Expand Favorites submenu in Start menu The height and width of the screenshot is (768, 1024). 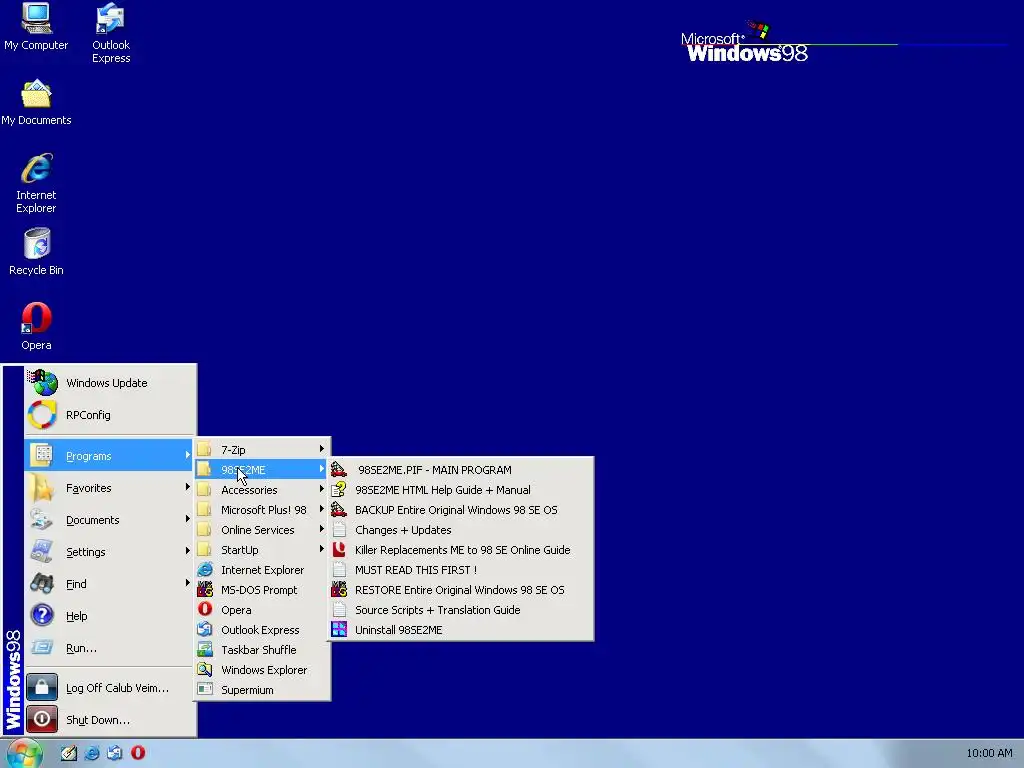click(x=110, y=487)
